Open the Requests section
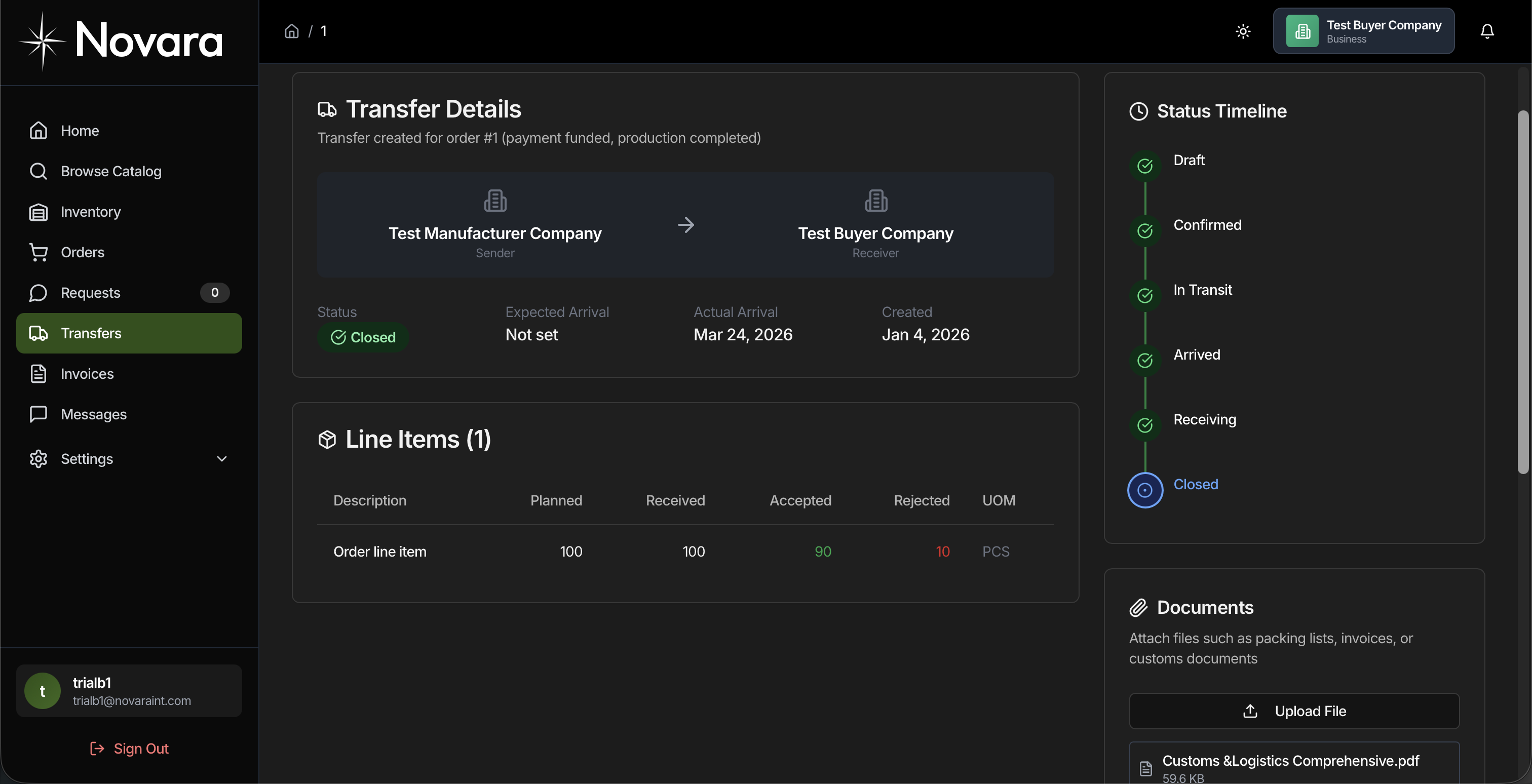Image resolution: width=1532 pixels, height=784 pixels. [129, 292]
